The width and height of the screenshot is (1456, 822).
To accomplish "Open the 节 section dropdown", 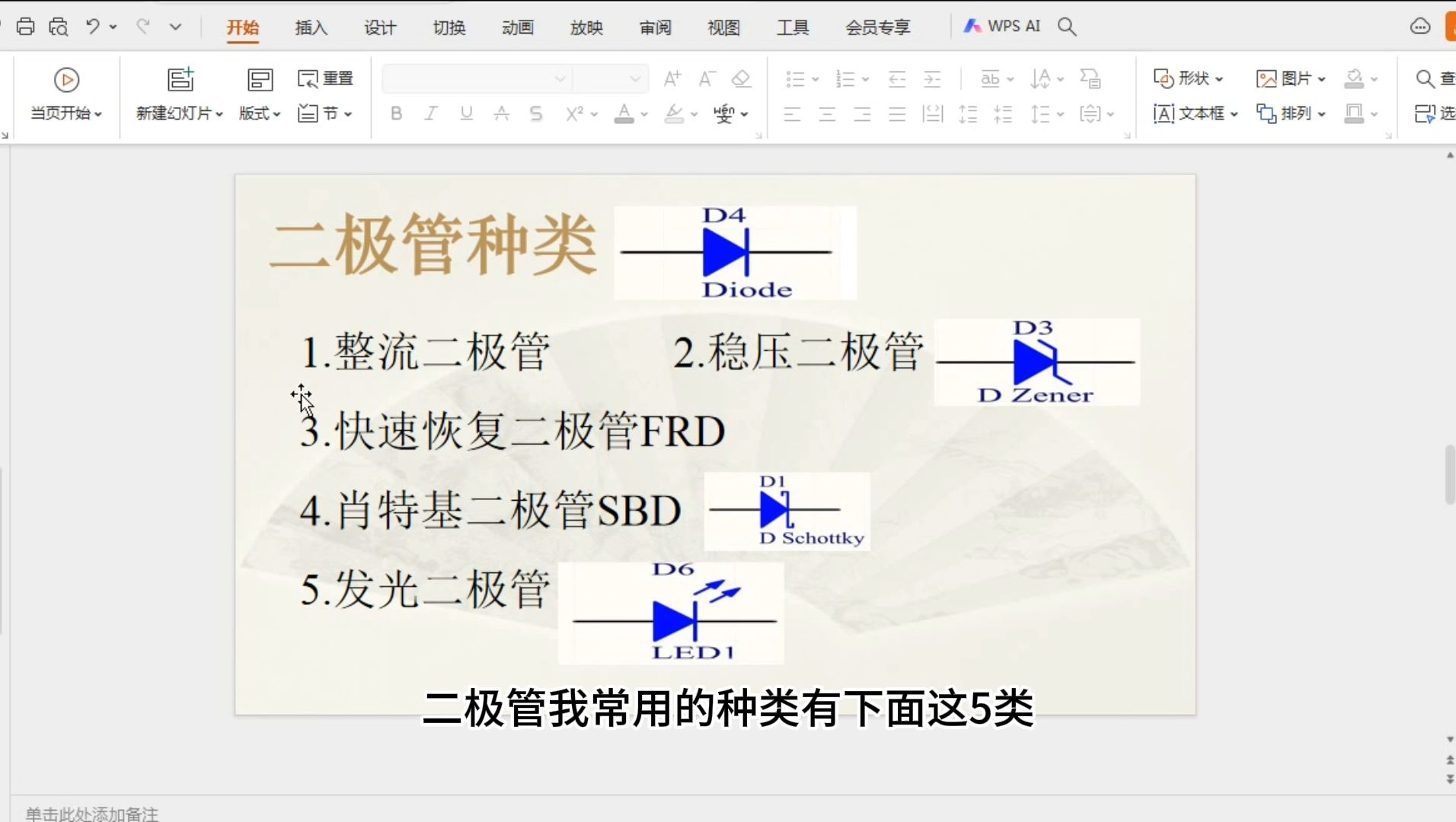I will [325, 113].
